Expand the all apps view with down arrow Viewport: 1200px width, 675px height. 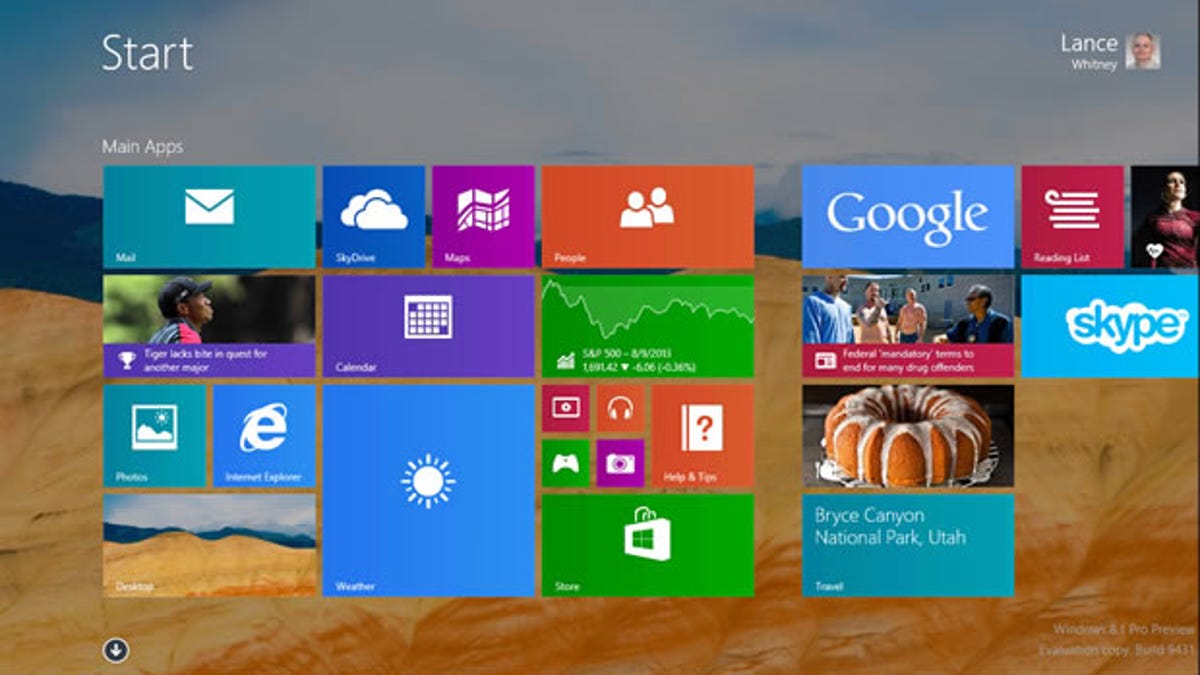pyautogui.click(x=115, y=650)
